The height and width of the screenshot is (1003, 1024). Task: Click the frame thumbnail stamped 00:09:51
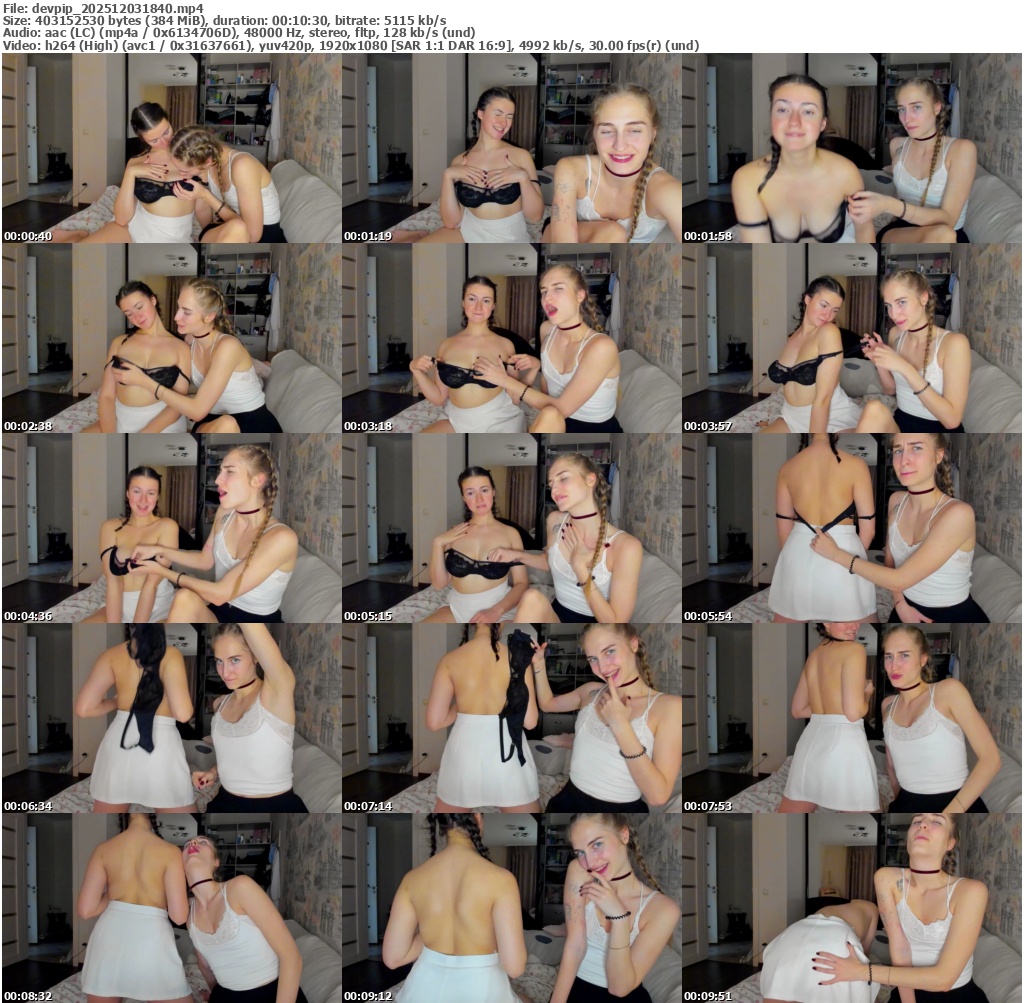(852, 908)
